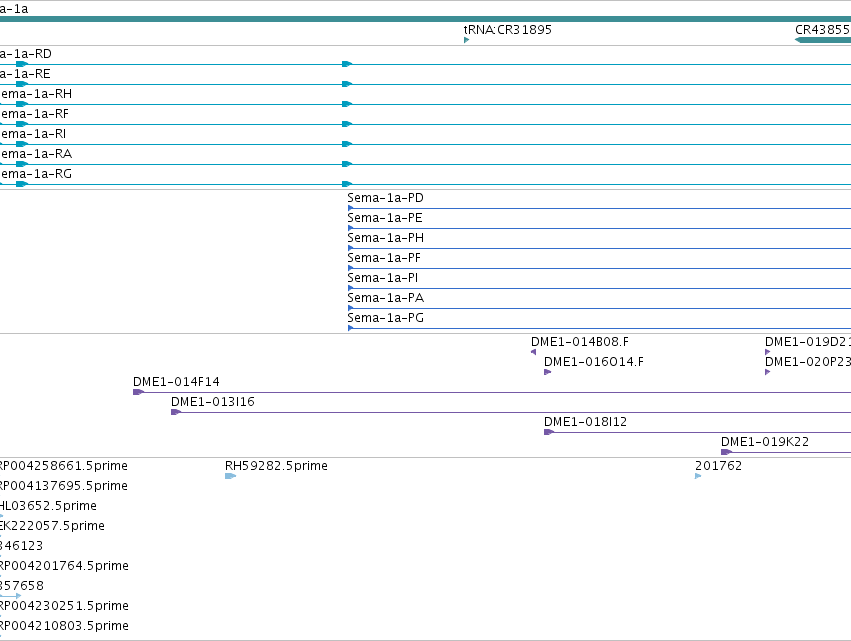The image size is (851, 641).
Task: Select the DME1-013I16 label
Action: (x=213, y=402)
